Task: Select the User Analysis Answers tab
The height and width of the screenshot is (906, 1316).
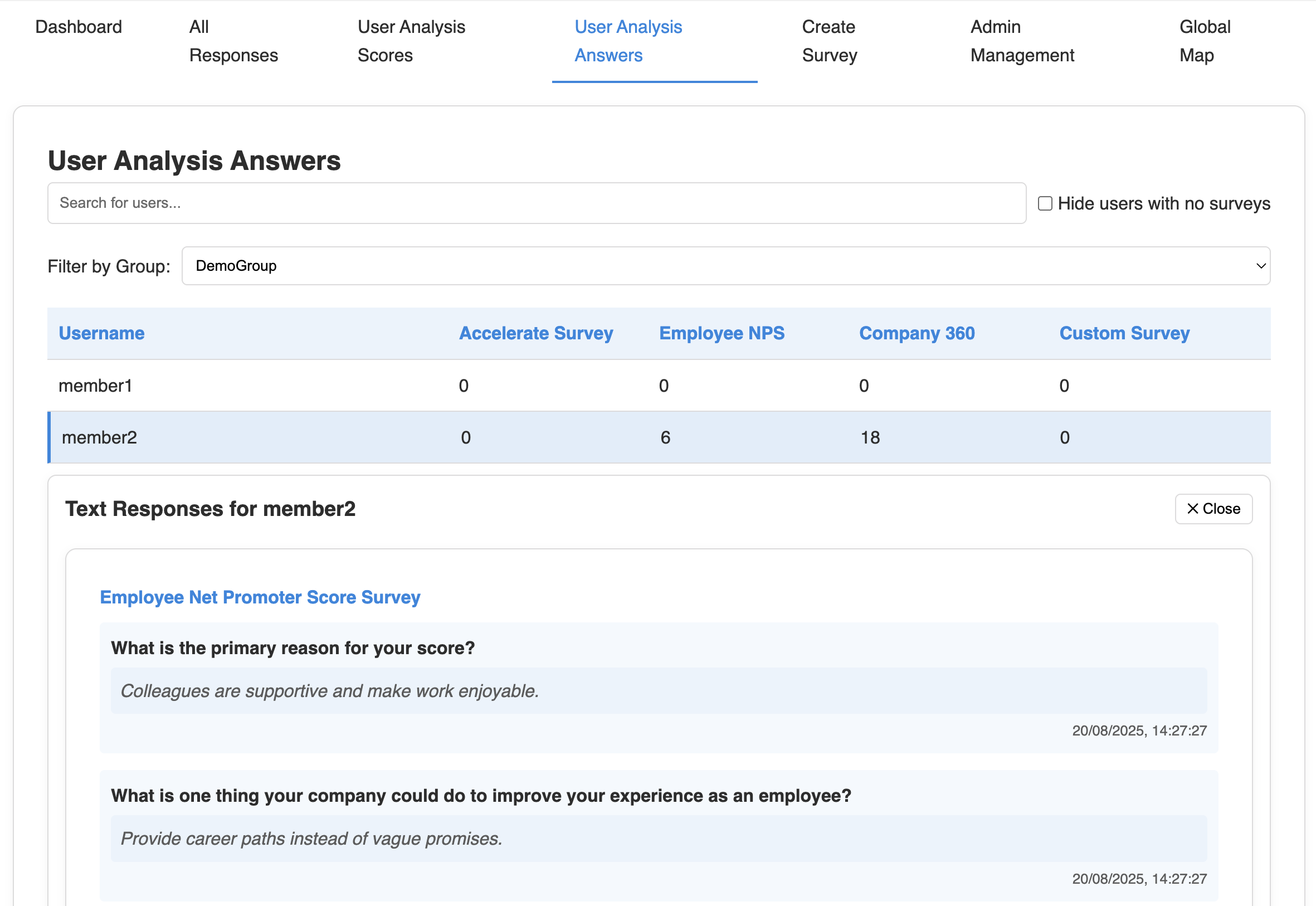Action: (x=628, y=41)
